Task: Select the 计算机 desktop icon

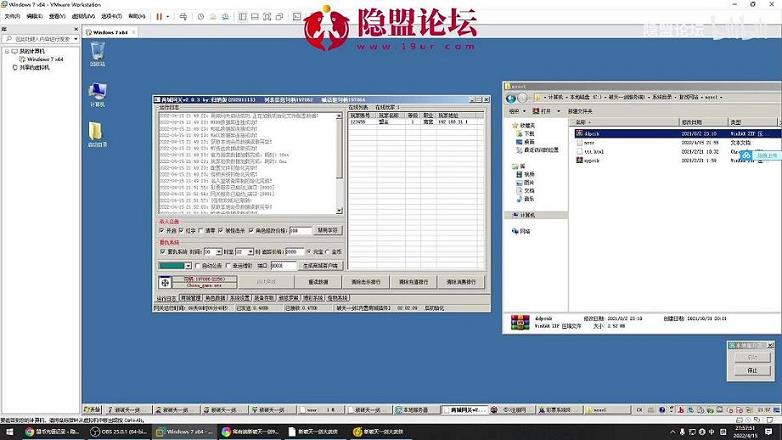Action: coord(97,95)
